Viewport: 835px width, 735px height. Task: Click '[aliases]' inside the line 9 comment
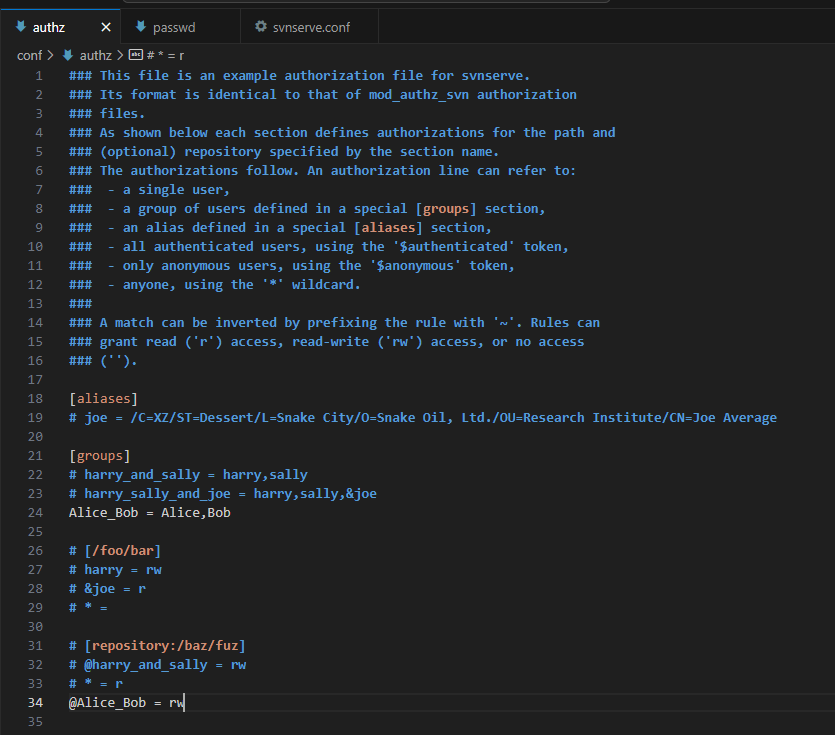point(388,227)
